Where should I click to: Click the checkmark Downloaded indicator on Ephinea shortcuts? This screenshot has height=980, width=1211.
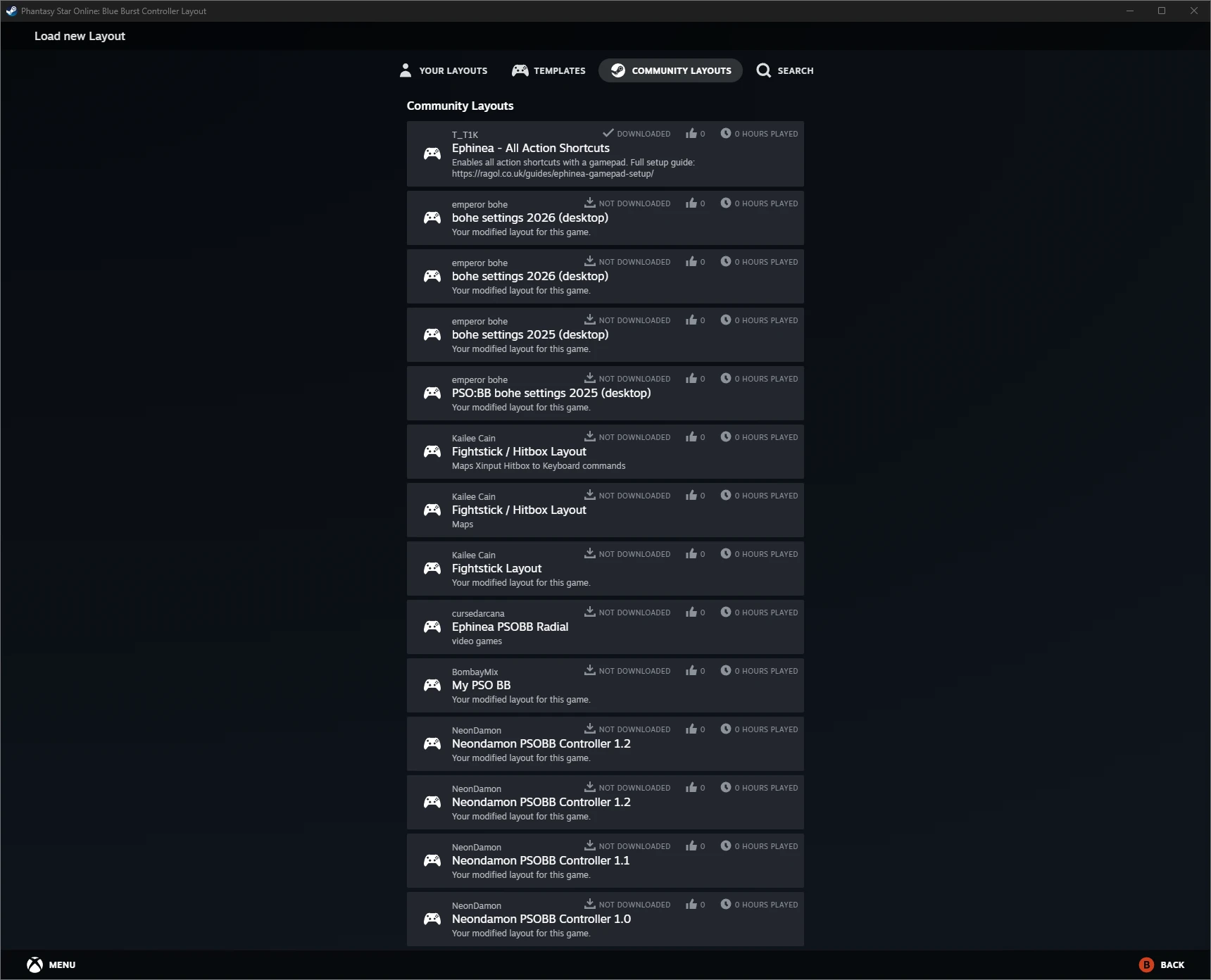(607, 132)
